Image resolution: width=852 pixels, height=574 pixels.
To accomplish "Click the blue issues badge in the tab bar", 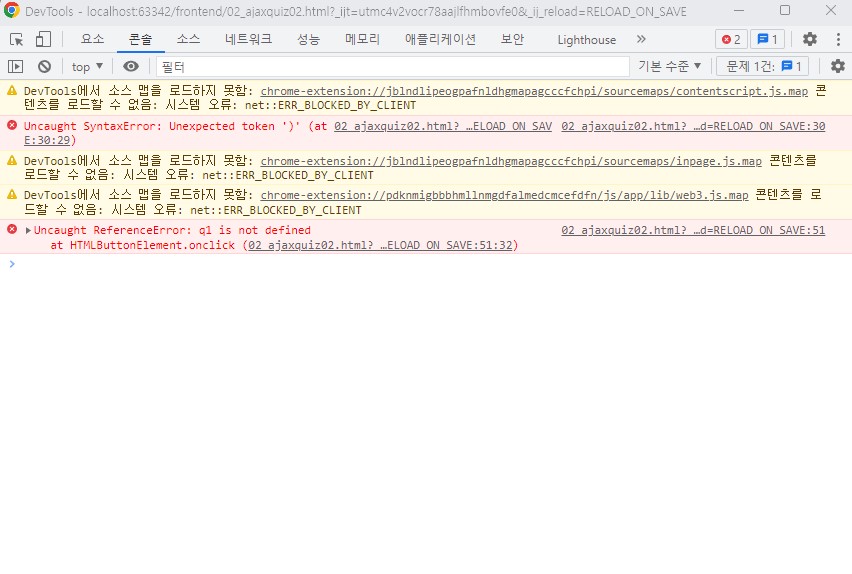I will click(767, 39).
